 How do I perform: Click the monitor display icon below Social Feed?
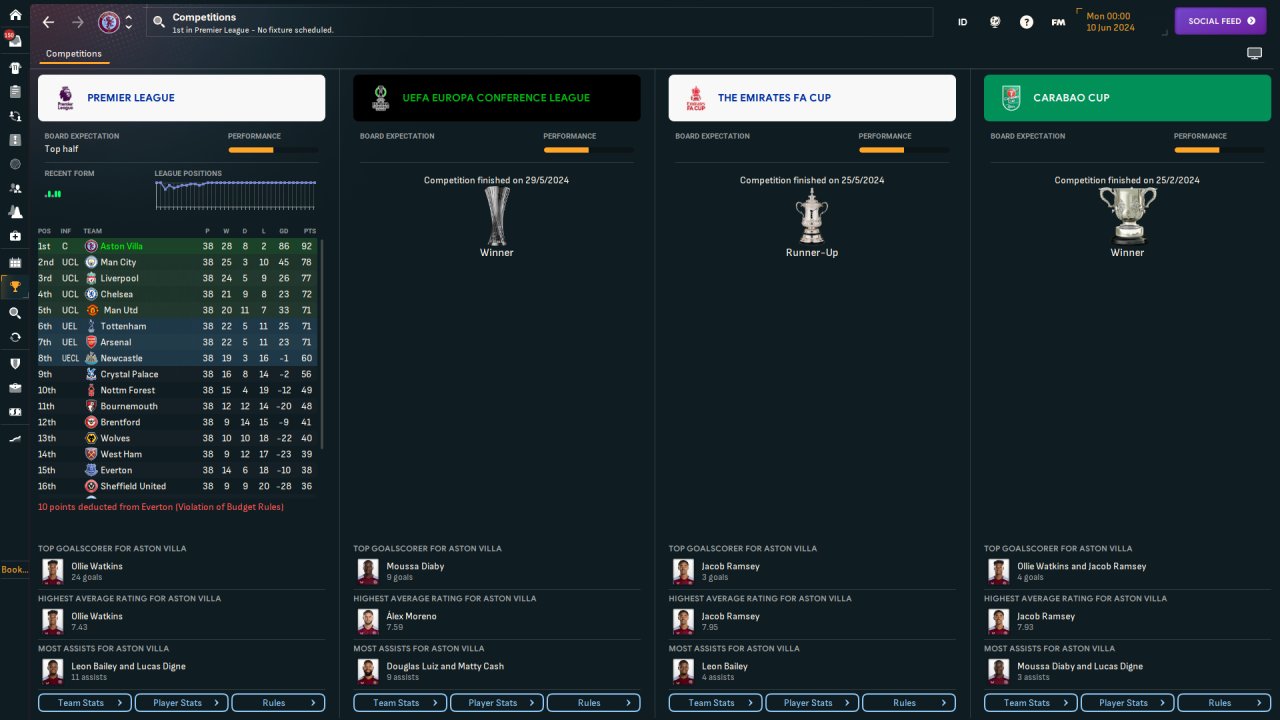tap(1254, 54)
